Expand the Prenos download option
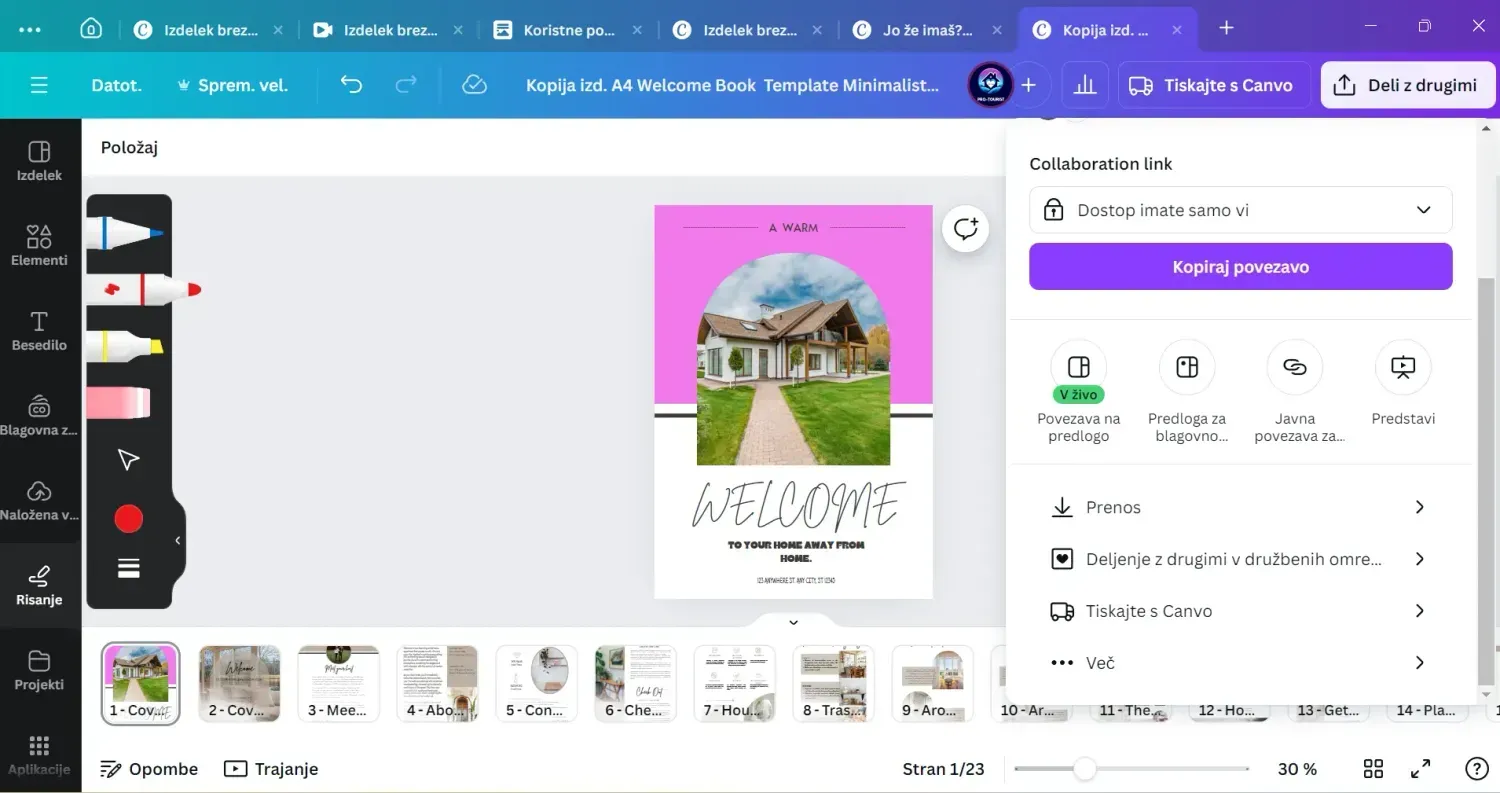The height and width of the screenshot is (793, 1500). (1240, 507)
